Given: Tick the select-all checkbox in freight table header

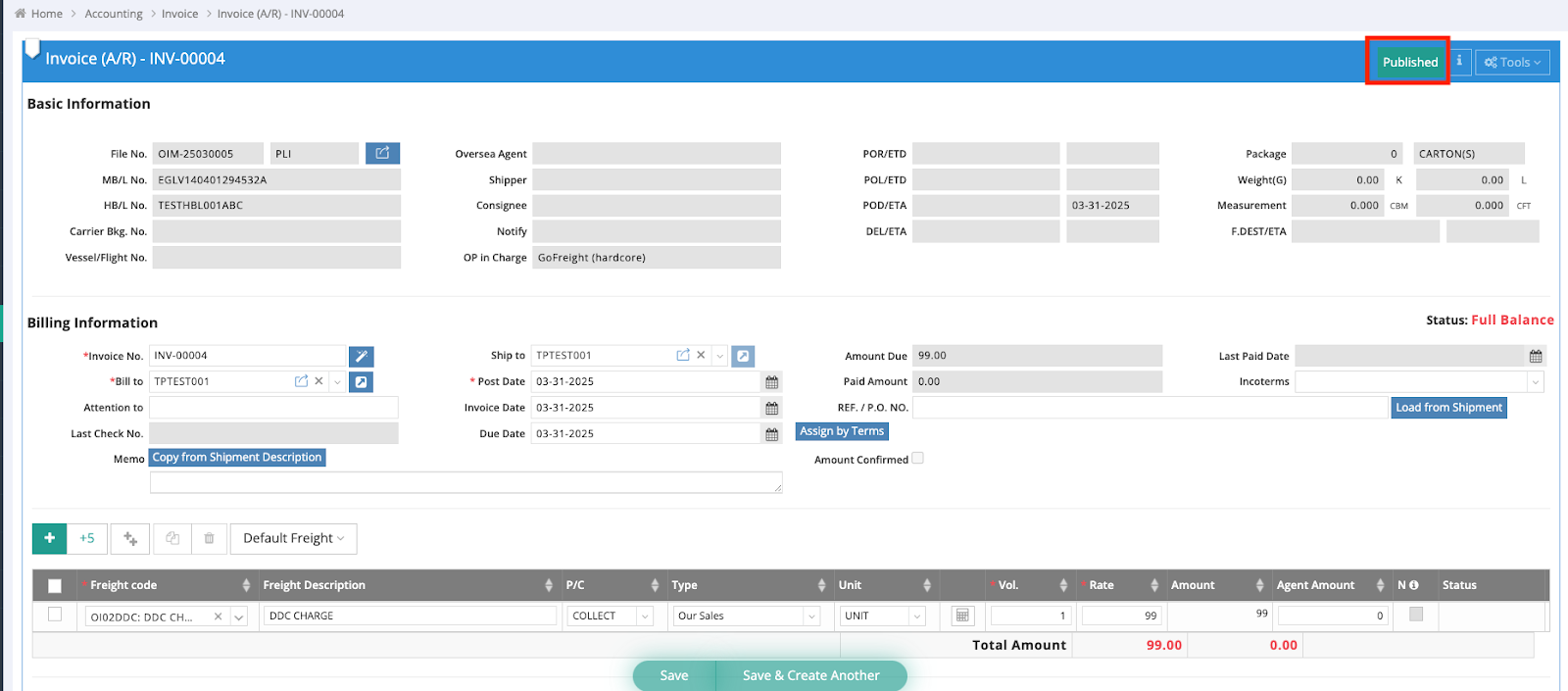Looking at the screenshot, I should tap(55, 585).
